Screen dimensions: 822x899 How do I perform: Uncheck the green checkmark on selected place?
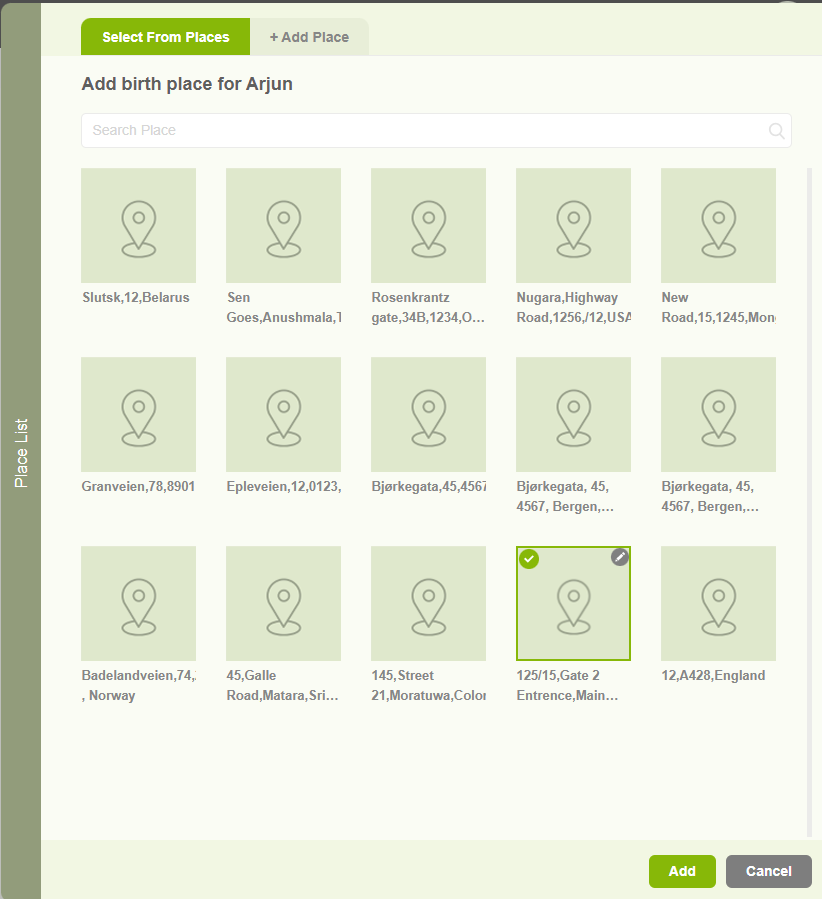point(529,559)
